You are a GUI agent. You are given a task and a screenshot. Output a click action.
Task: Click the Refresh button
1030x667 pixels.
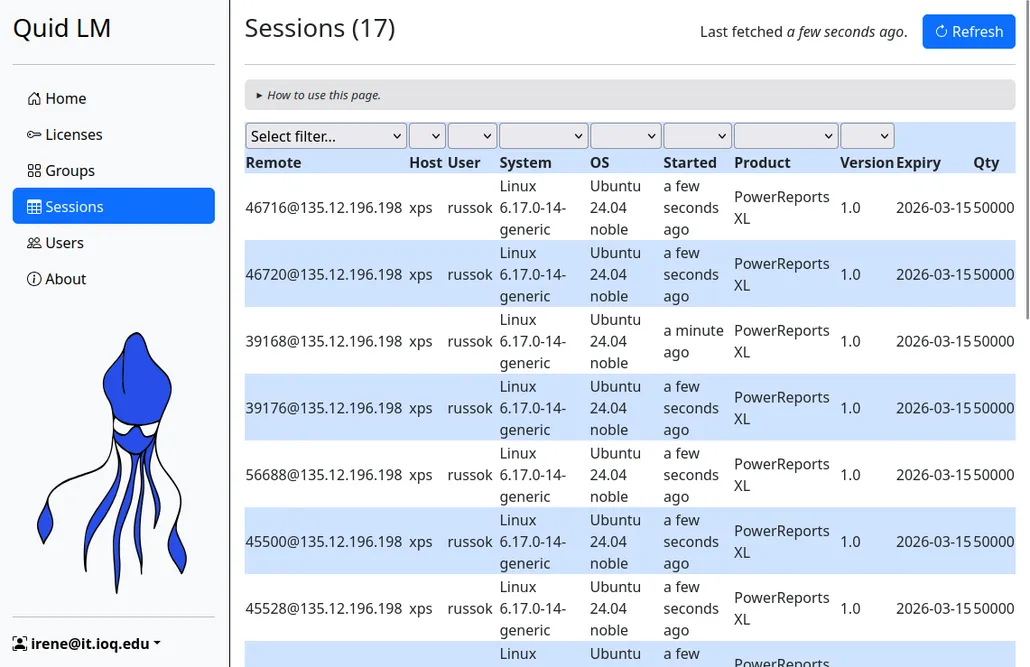(968, 31)
